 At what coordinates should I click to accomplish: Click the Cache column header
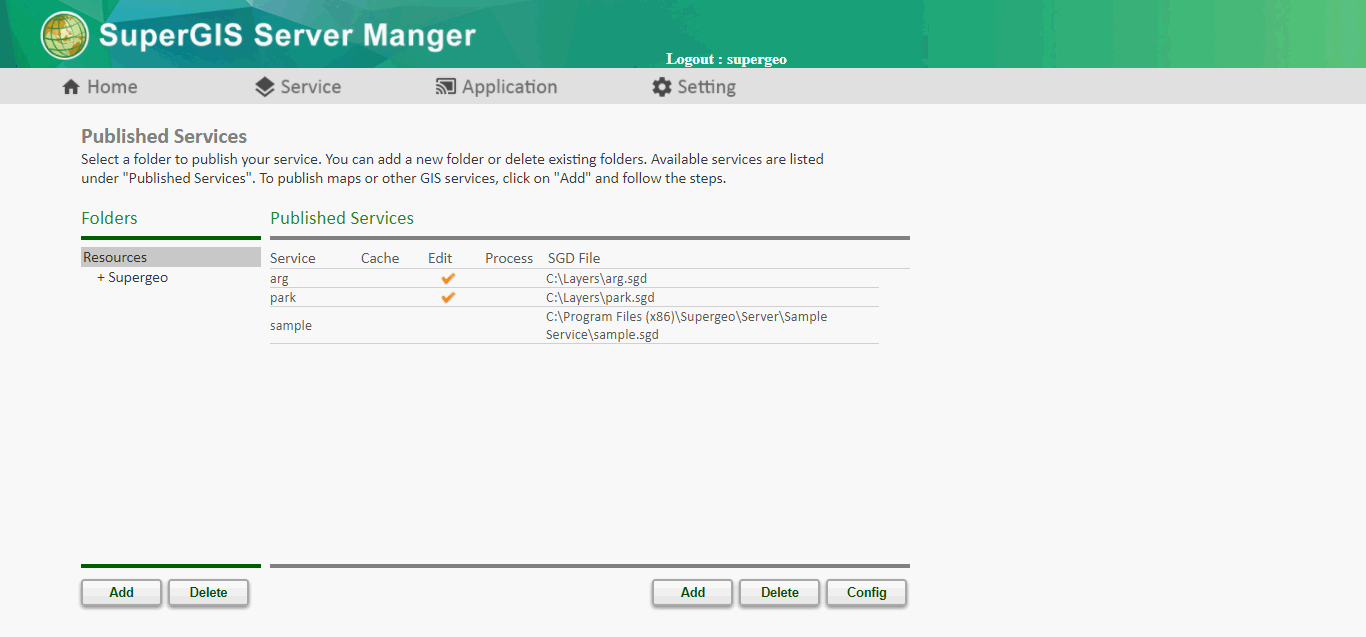(380, 258)
